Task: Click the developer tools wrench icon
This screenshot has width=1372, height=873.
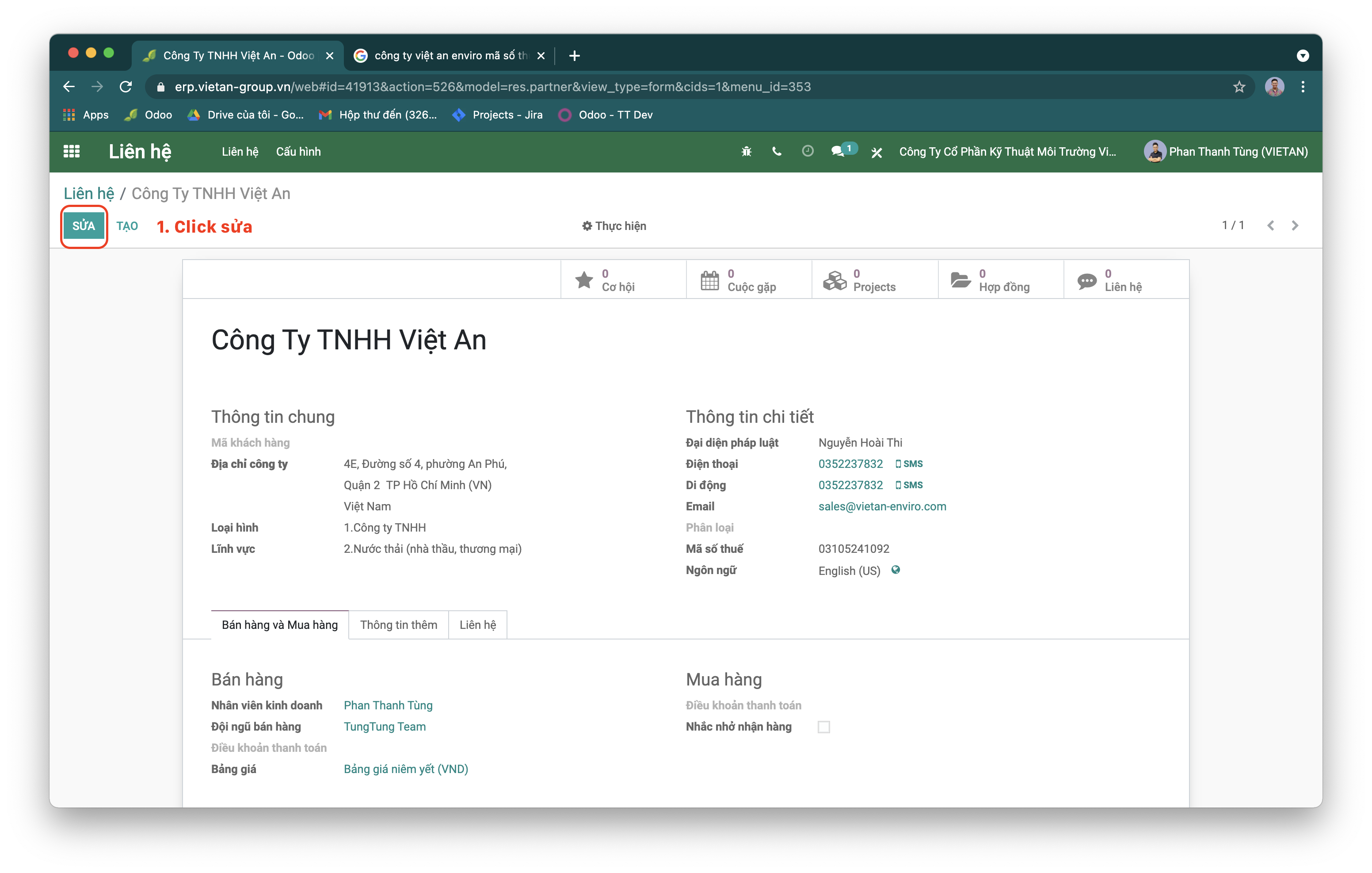Action: tap(877, 152)
